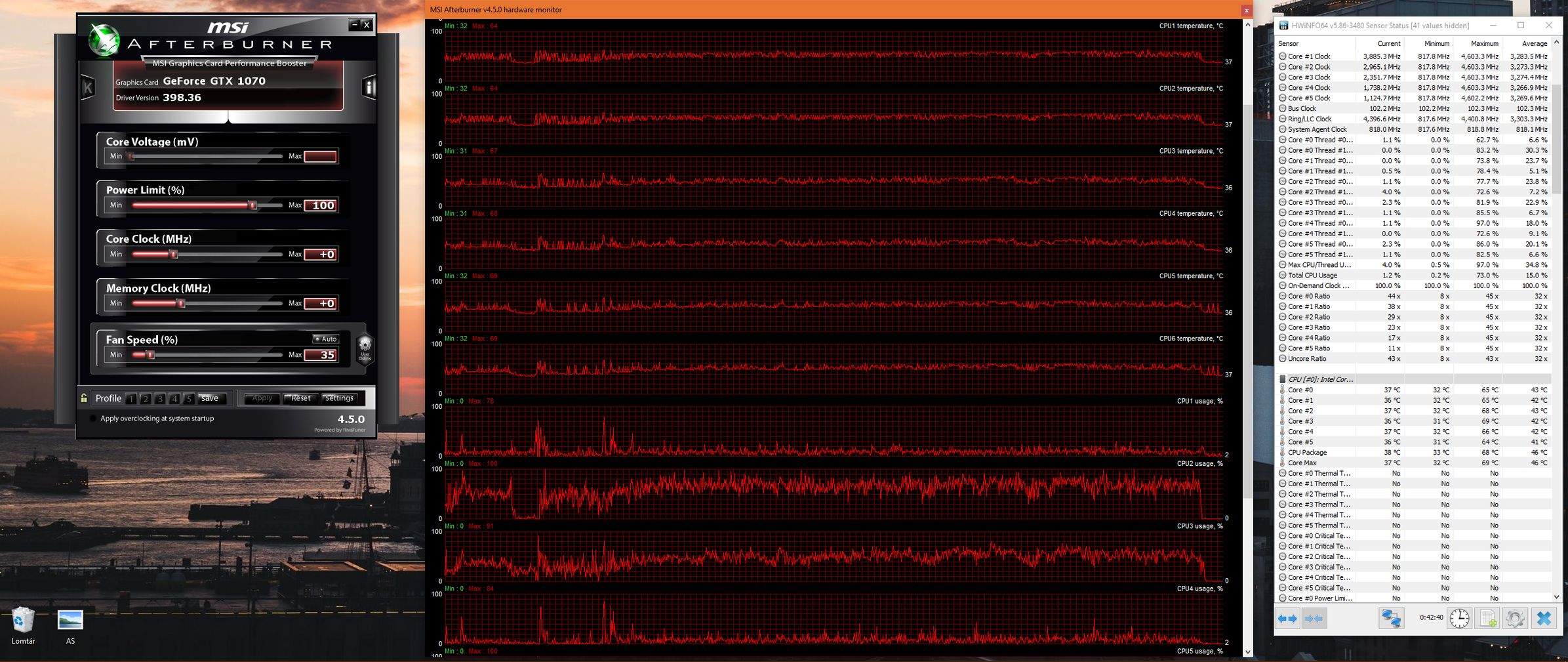Click Core Clock offset field +0
The height and width of the screenshot is (662, 1568).
321,255
